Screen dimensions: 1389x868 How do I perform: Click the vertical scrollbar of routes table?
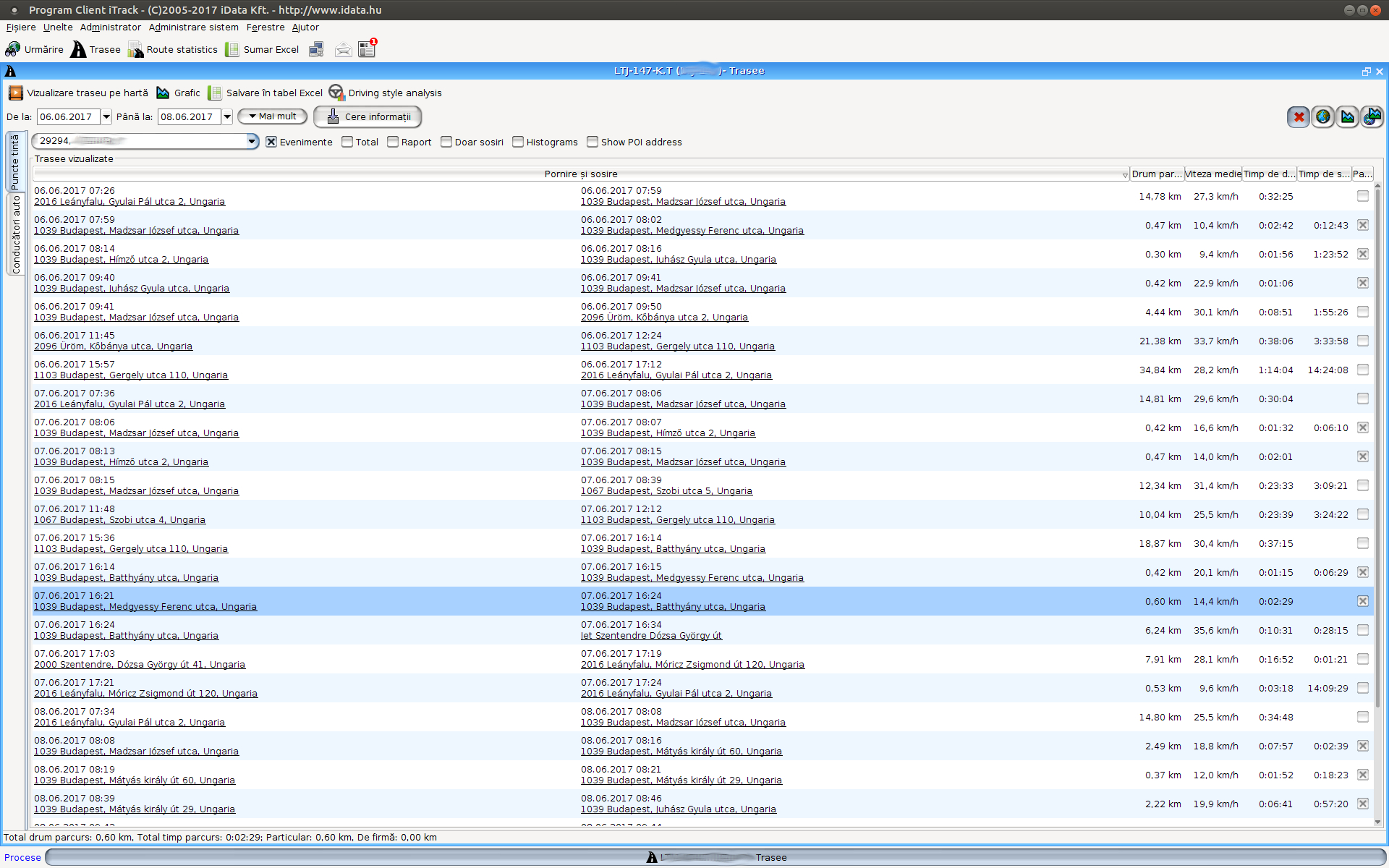click(1377, 448)
